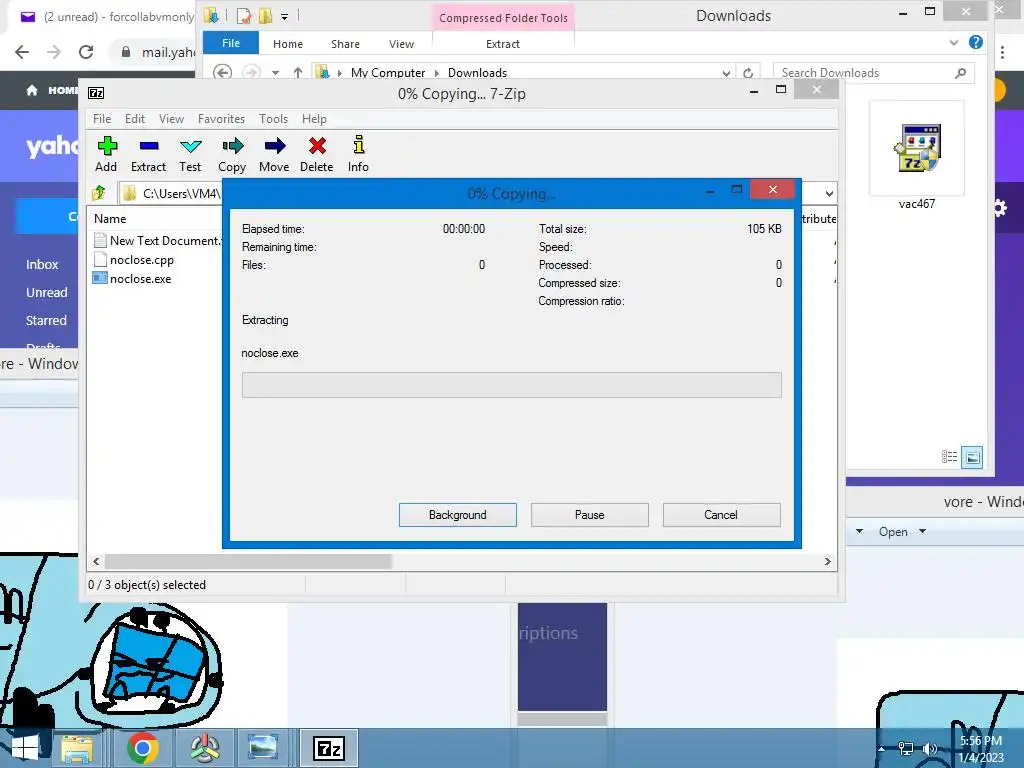Click the up-folder icon beside 7-Zip path
The image size is (1024, 768).
[99, 193]
